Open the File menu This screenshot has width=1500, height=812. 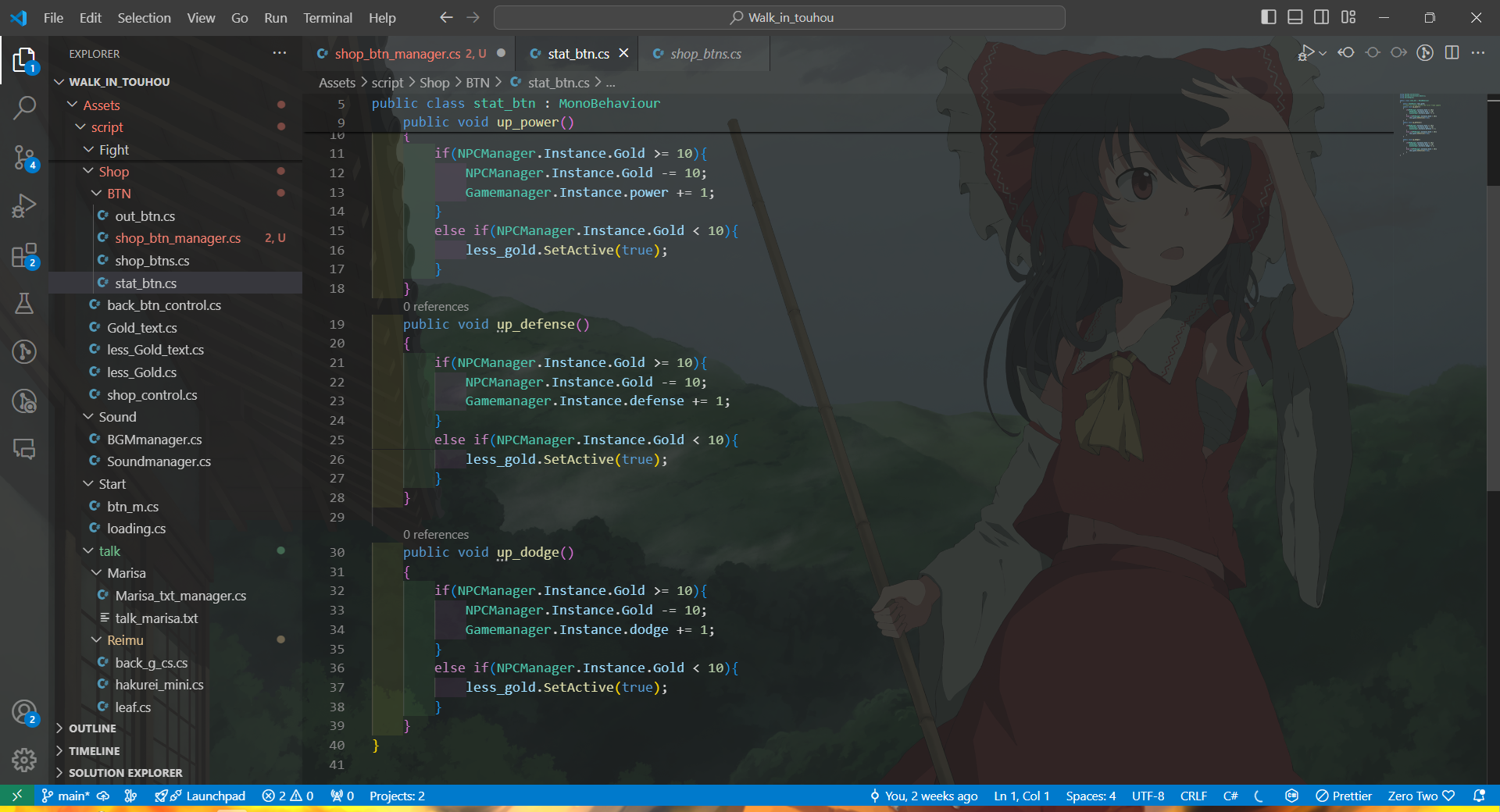tap(54, 17)
